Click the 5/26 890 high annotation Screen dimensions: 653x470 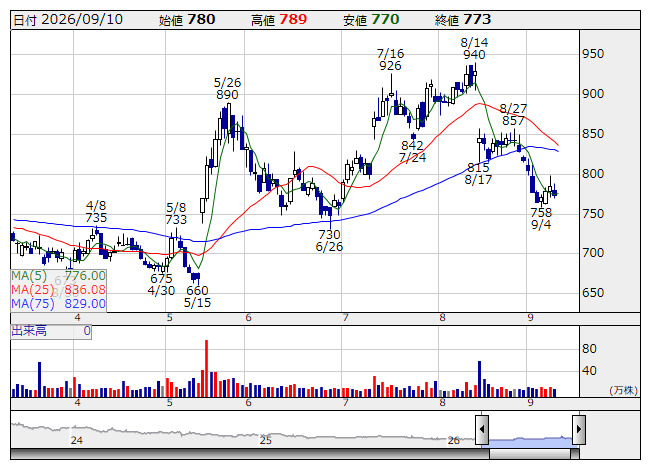227,89
